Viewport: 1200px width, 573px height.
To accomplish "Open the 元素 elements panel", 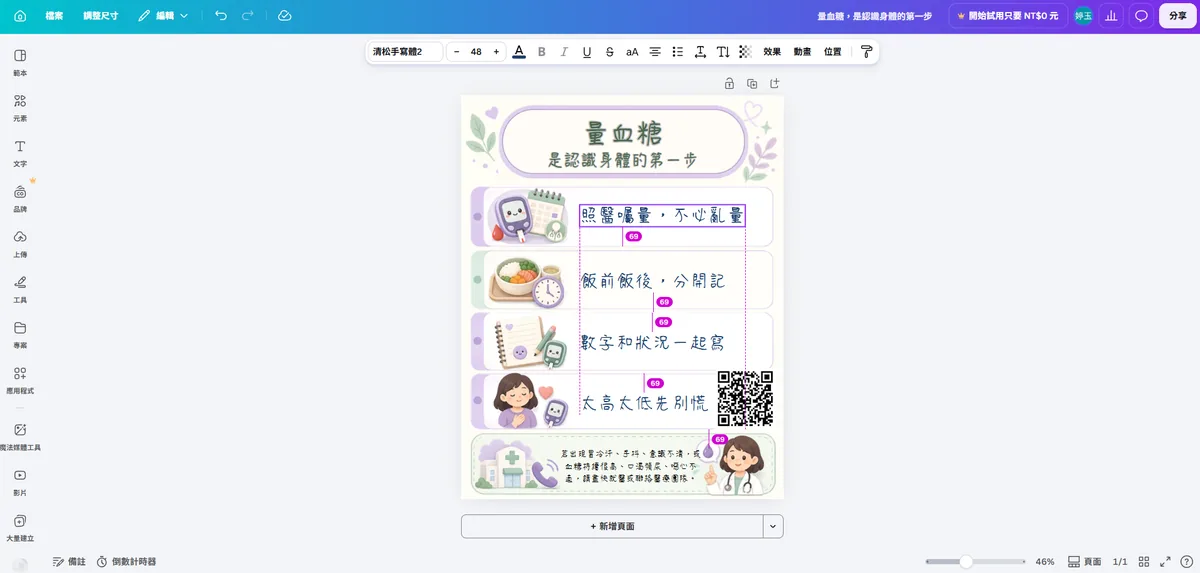I will point(20,107).
